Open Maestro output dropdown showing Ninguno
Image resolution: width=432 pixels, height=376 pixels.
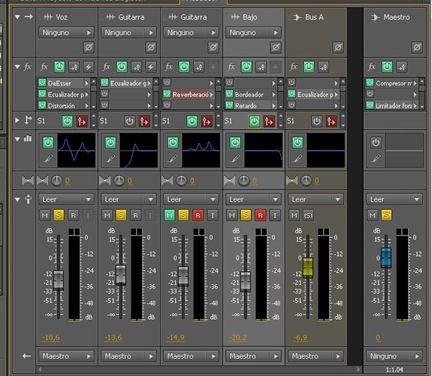tap(394, 356)
